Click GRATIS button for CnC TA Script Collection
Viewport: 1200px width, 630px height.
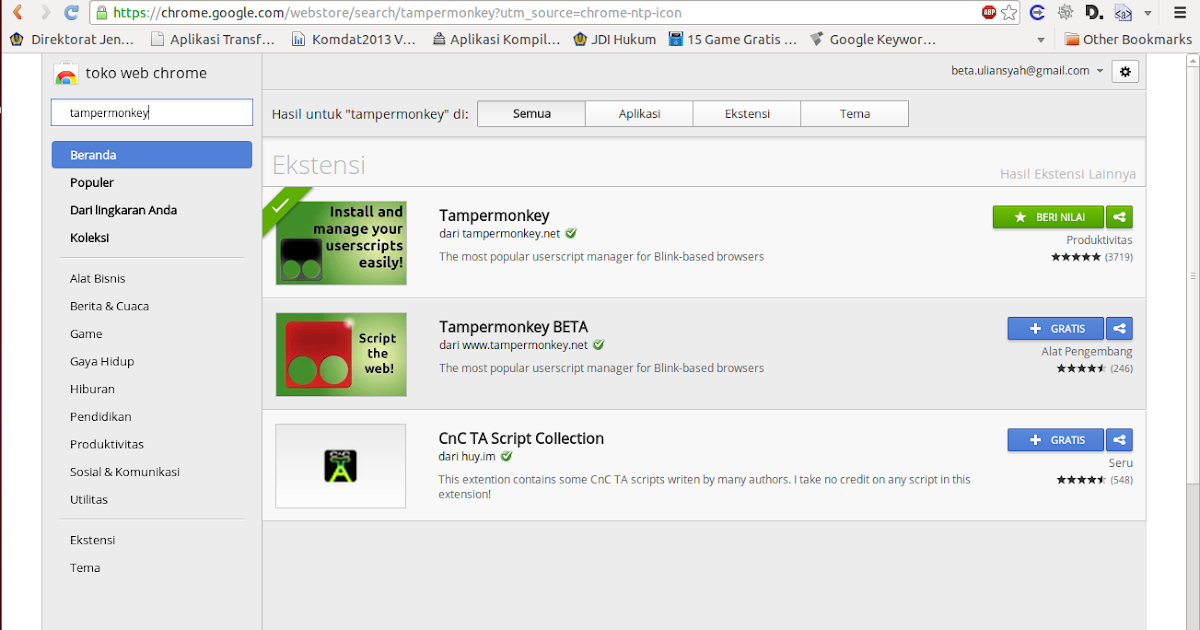pyautogui.click(x=1055, y=440)
